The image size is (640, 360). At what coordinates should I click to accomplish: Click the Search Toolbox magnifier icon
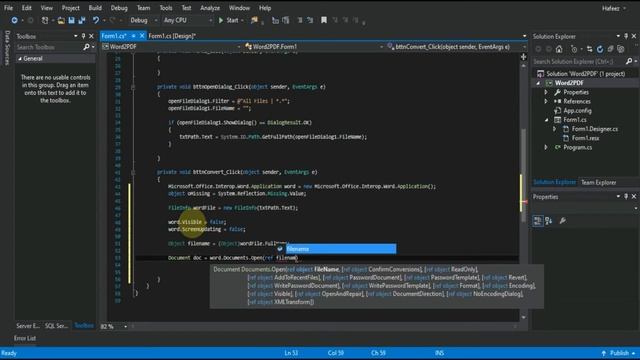(86, 47)
